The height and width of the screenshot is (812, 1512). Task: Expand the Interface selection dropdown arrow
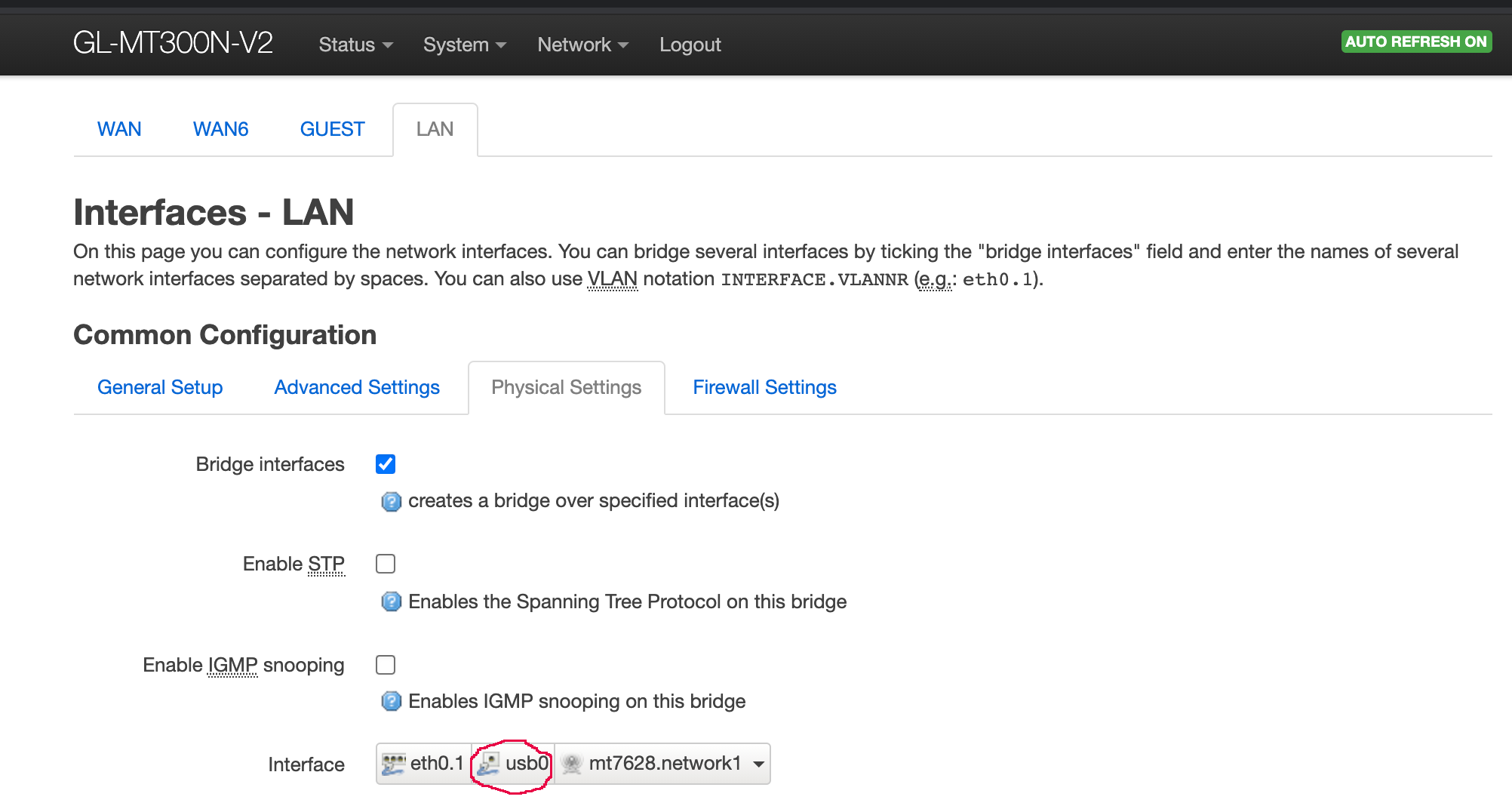click(758, 764)
